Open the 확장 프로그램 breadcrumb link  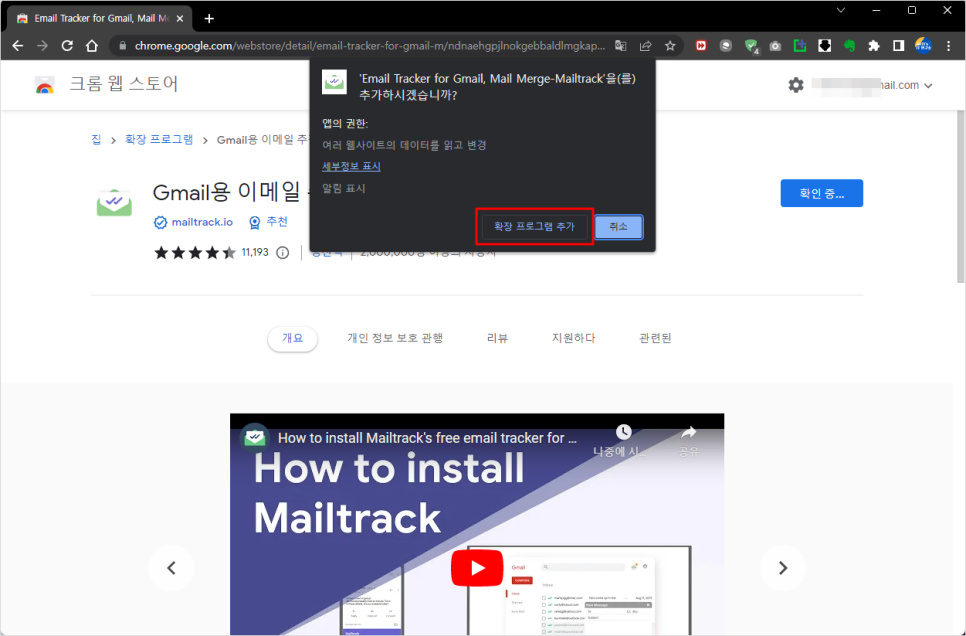[159, 140]
